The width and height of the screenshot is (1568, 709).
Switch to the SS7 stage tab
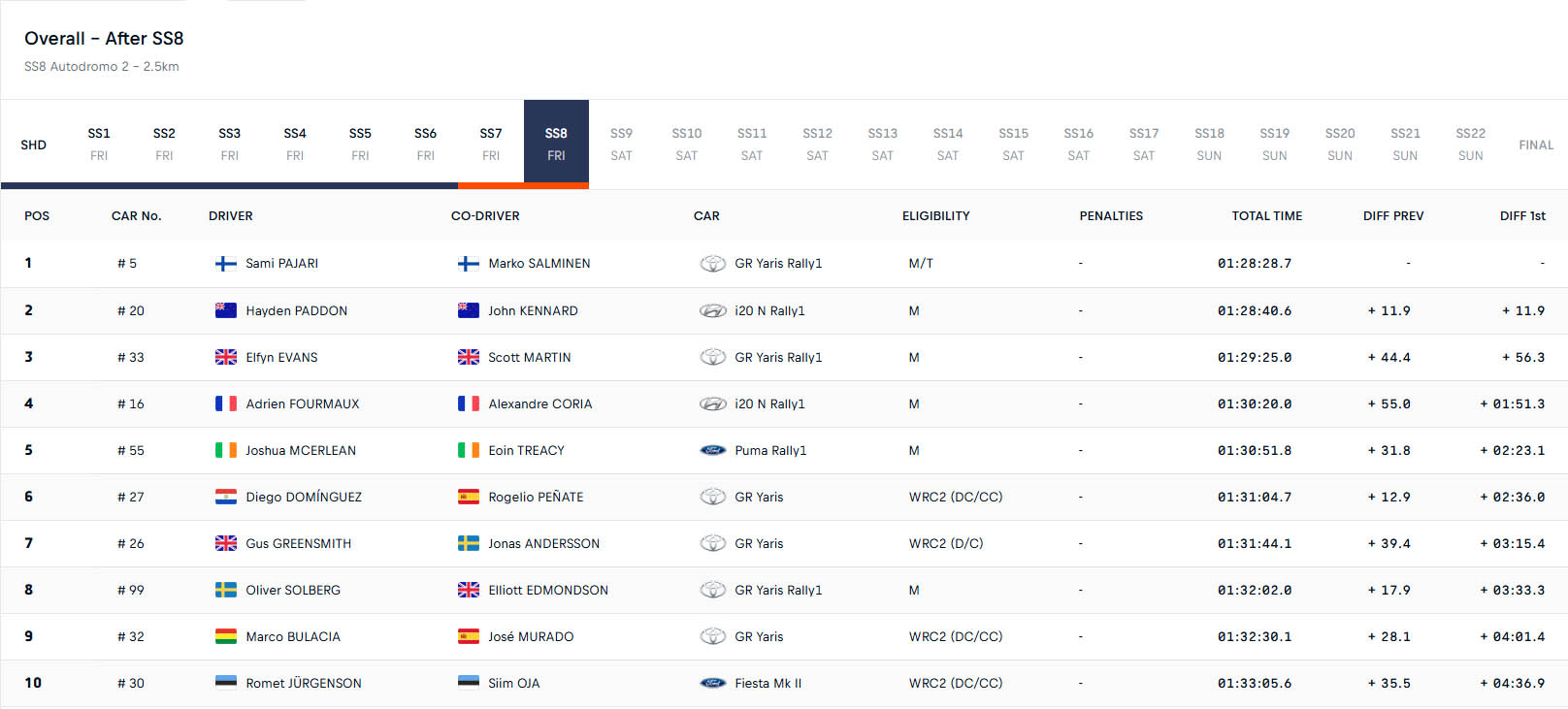click(491, 145)
